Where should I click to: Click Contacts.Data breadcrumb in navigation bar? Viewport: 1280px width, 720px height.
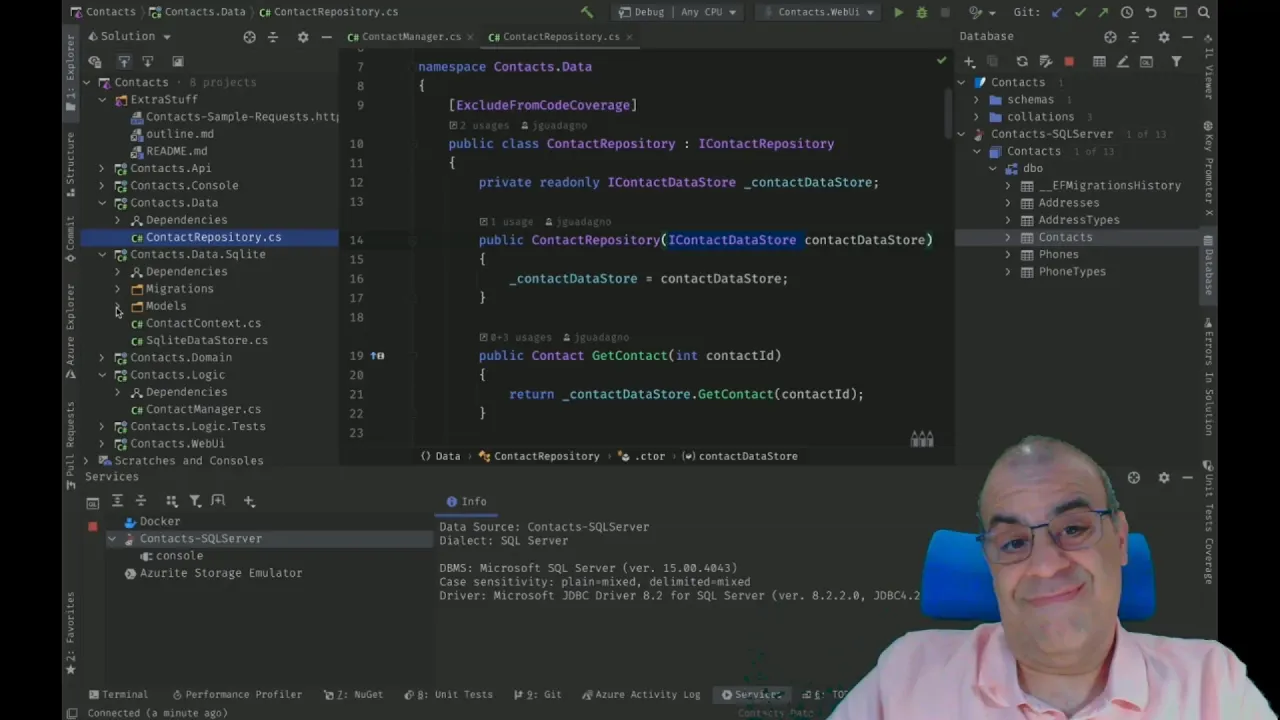(198, 12)
